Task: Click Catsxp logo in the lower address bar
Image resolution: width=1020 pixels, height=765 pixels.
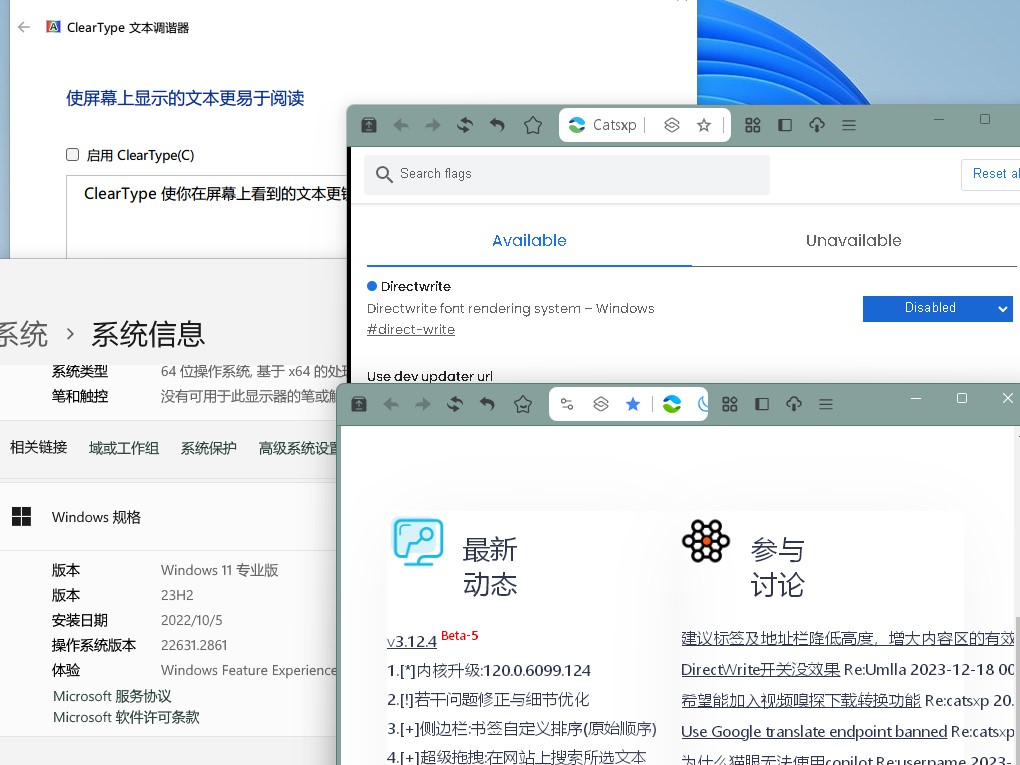Action: pyautogui.click(x=672, y=405)
